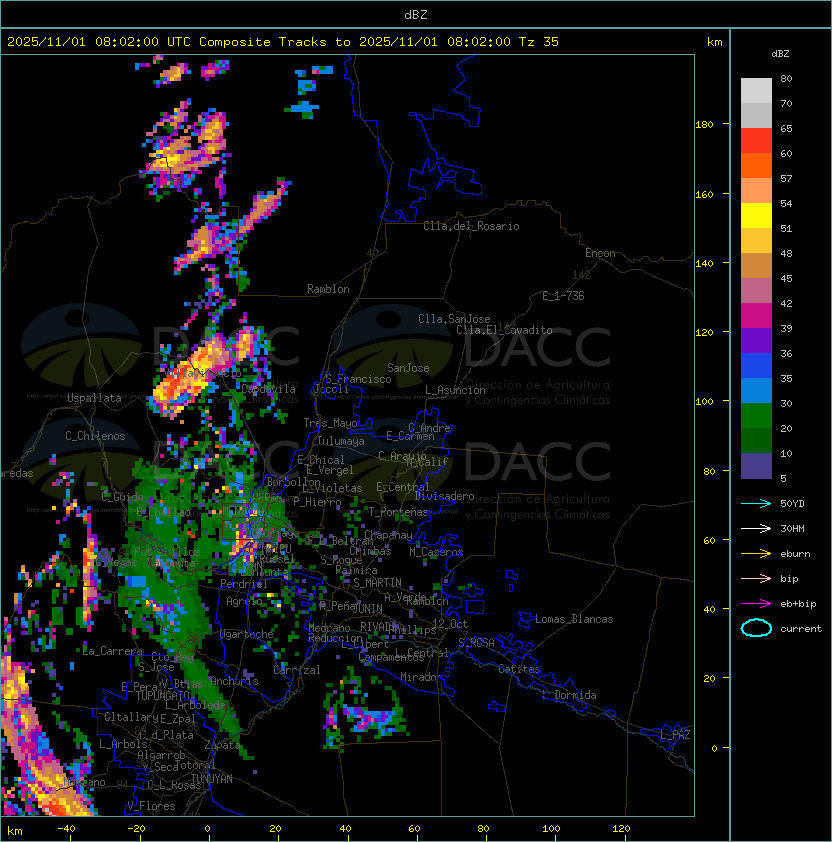The height and width of the screenshot is (842, 832).
Task: Click the 'dBZ' legend heading
Action: [x=780, y=54]
